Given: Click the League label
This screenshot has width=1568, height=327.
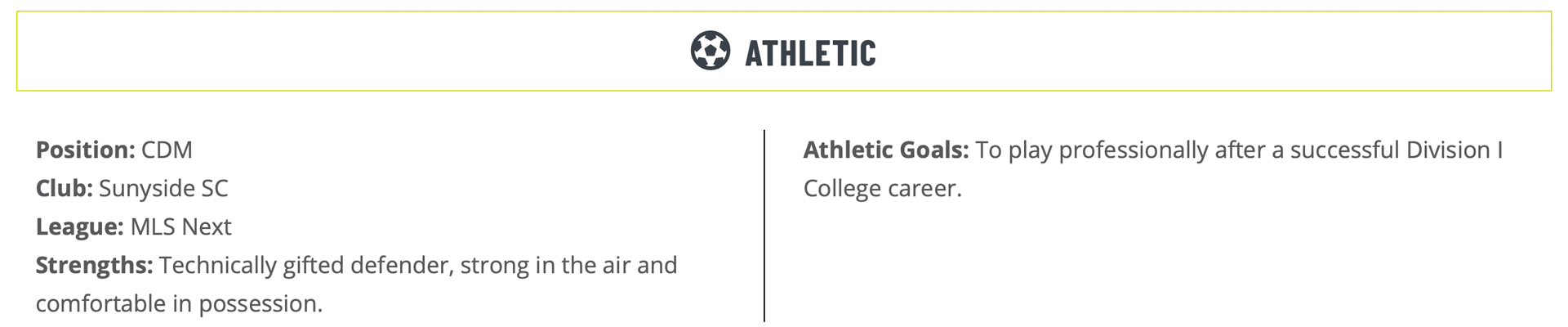Looking at the screenshot, I should click(x=80, y=227).
